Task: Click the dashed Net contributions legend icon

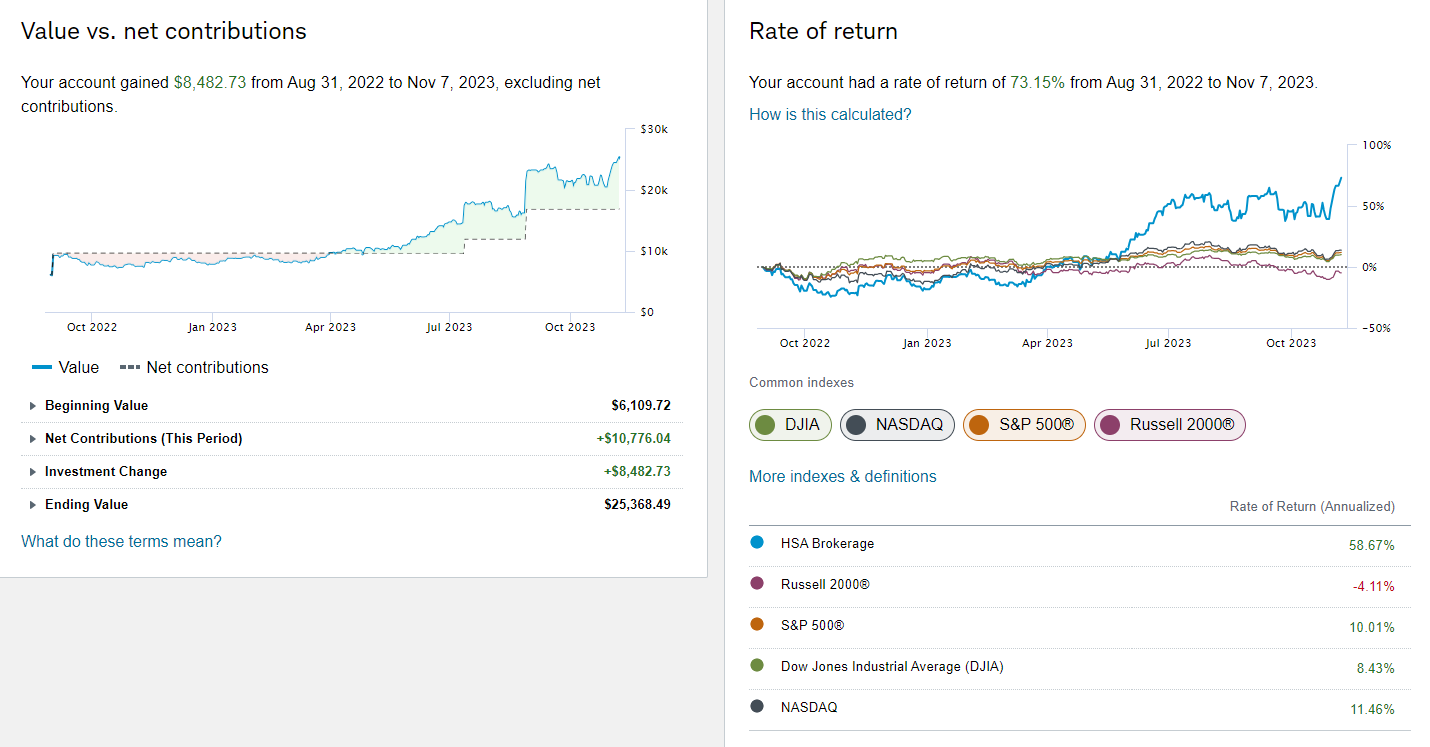Action: coord(129,368)
